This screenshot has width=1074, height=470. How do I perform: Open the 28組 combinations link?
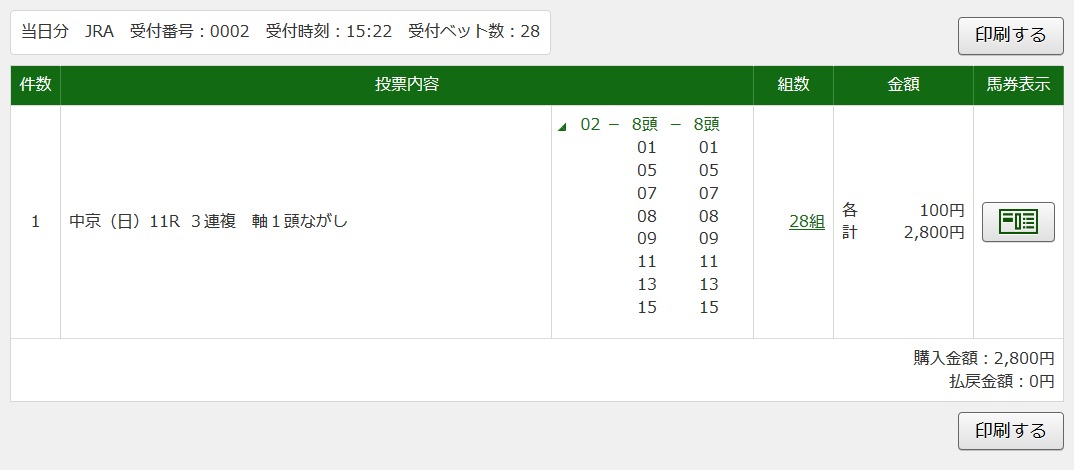(806, 222)
